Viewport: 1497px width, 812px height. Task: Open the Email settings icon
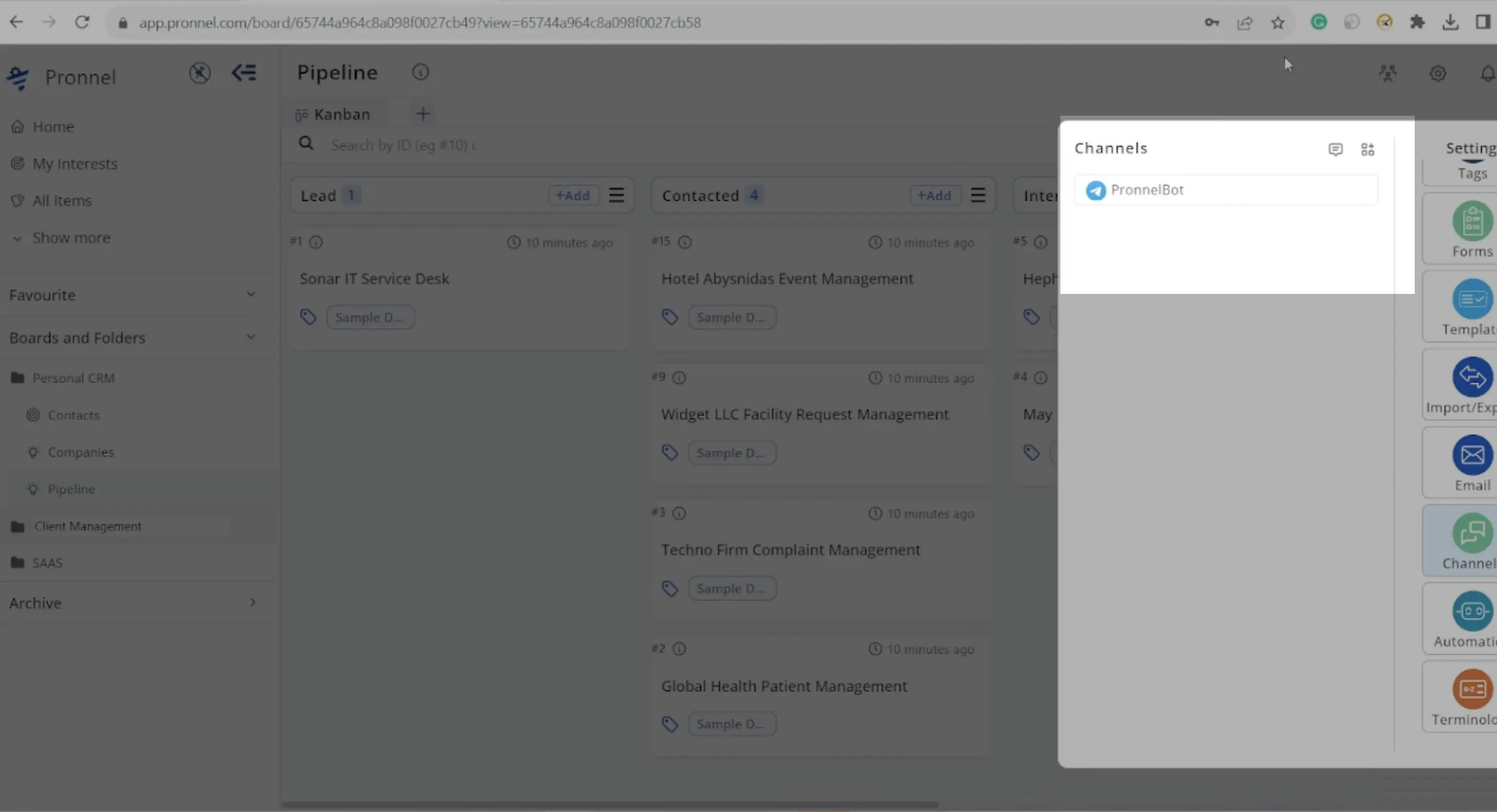coord(1471,455)
